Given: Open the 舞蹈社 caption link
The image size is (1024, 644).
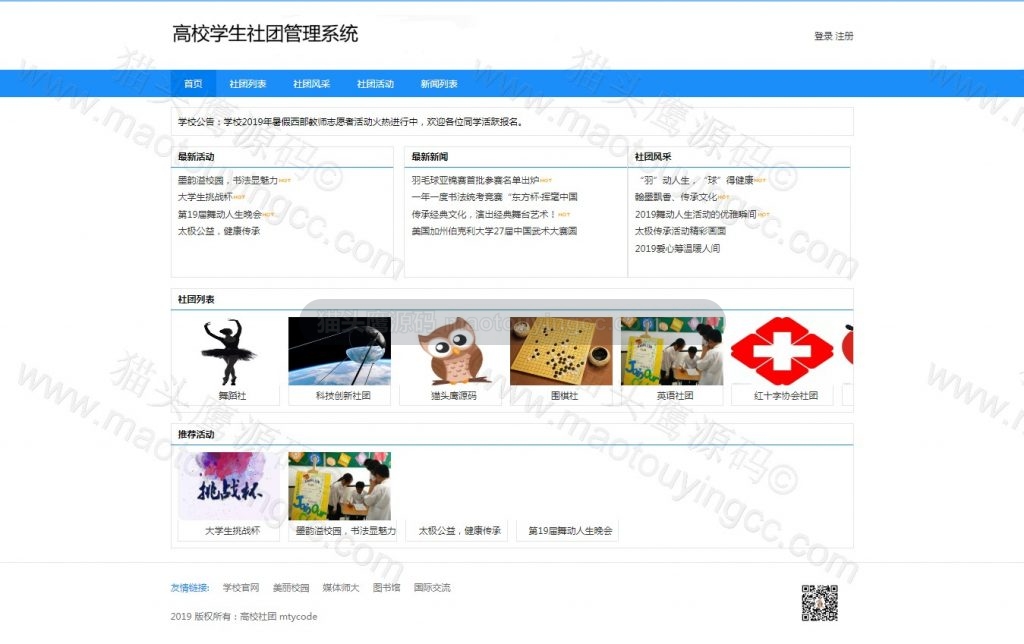Looking at the screenshot, I should (x=232, y=396).
